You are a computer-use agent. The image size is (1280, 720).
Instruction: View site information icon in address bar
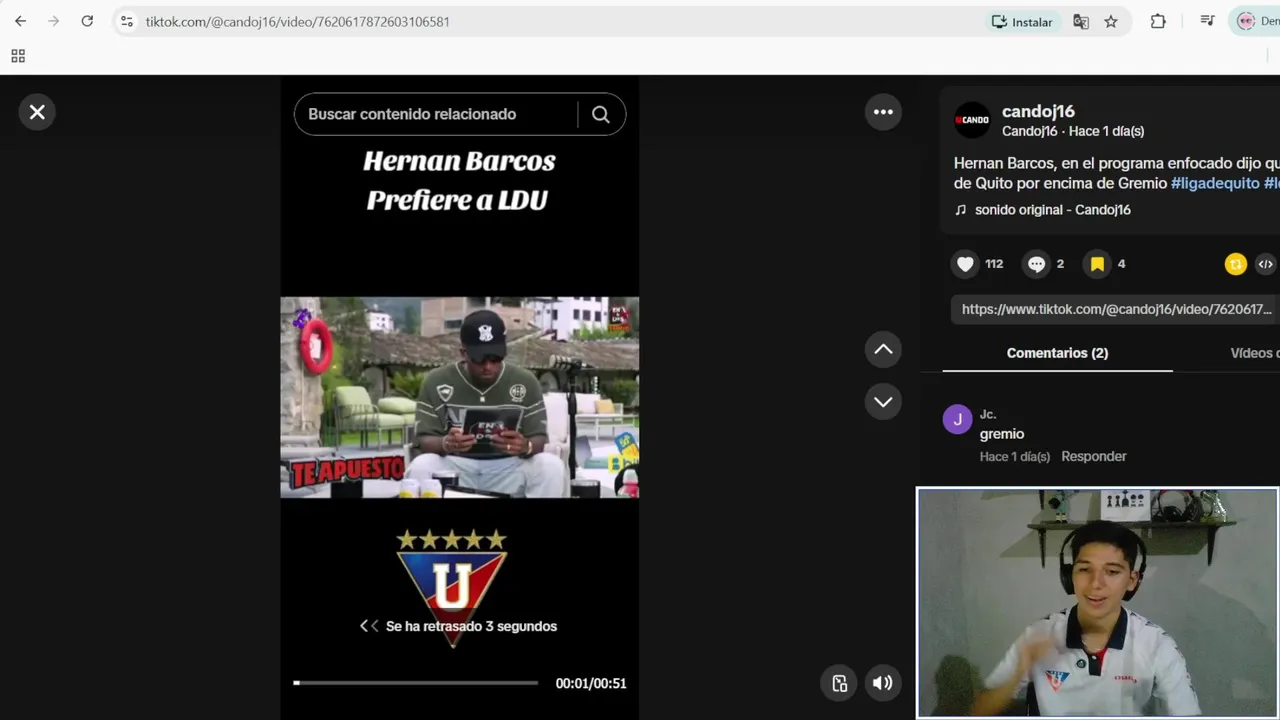(x=126, y=21)
